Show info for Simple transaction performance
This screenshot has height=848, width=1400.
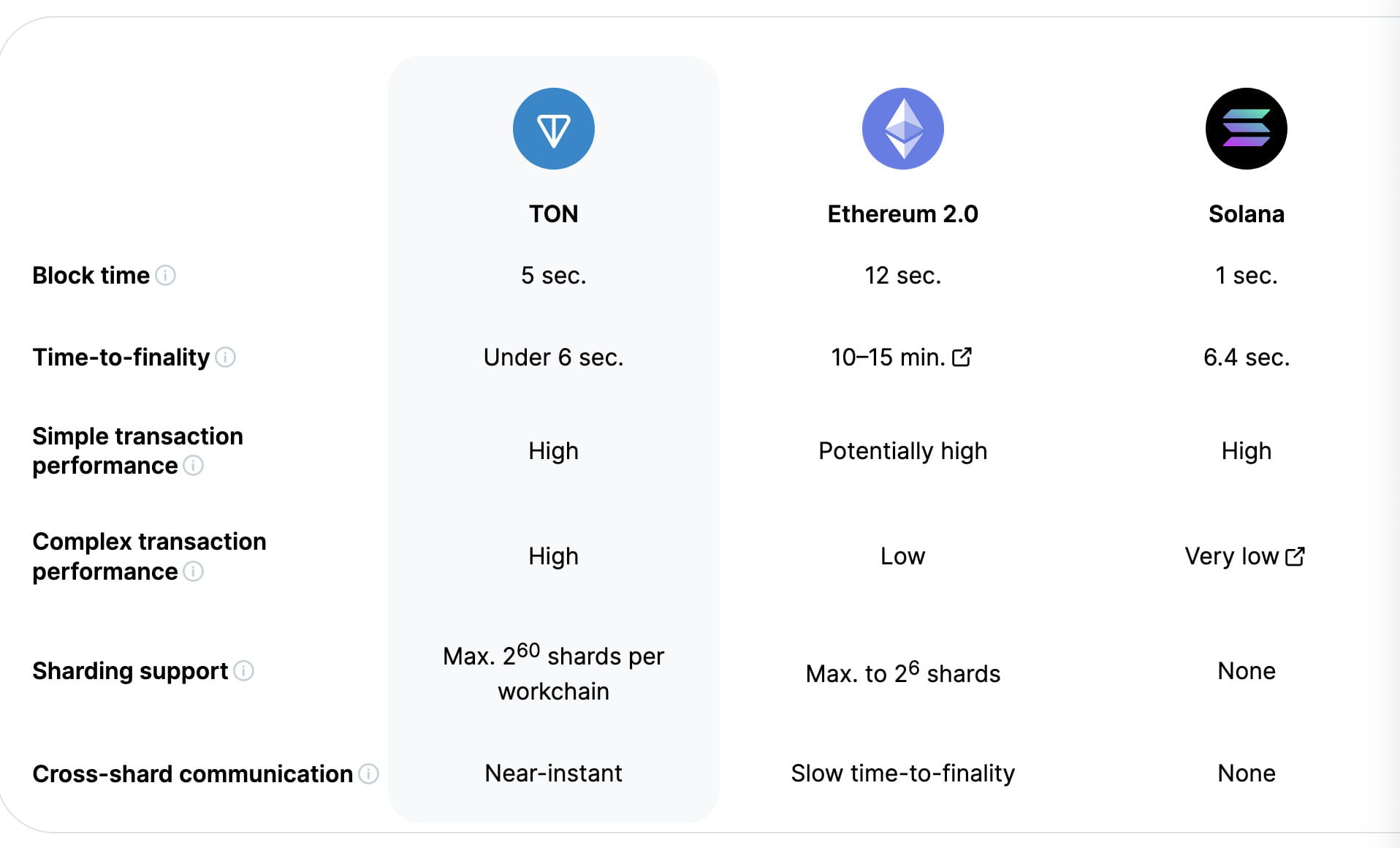coord(193,465)
